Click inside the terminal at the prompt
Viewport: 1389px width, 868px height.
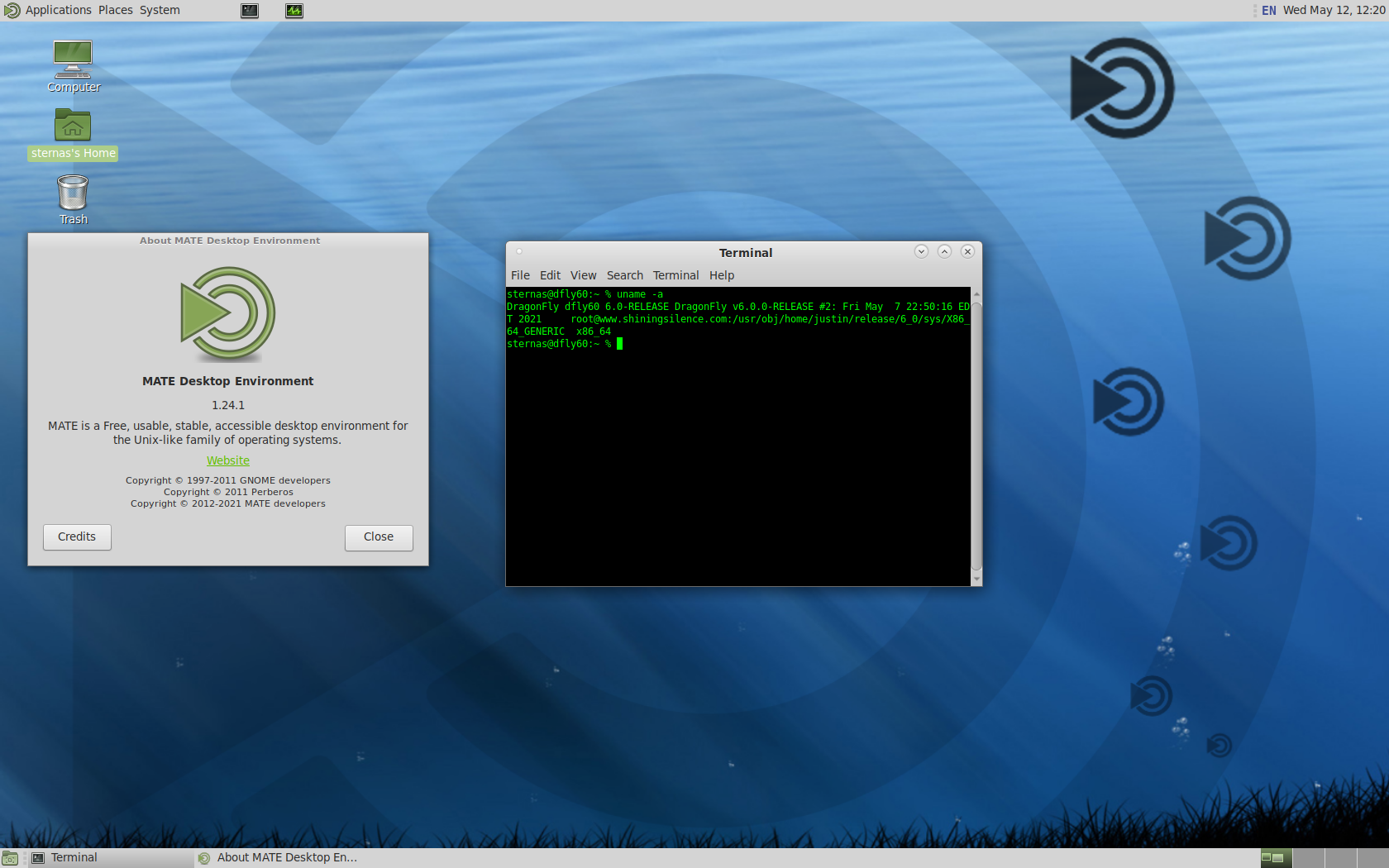[x=619, y=344]
